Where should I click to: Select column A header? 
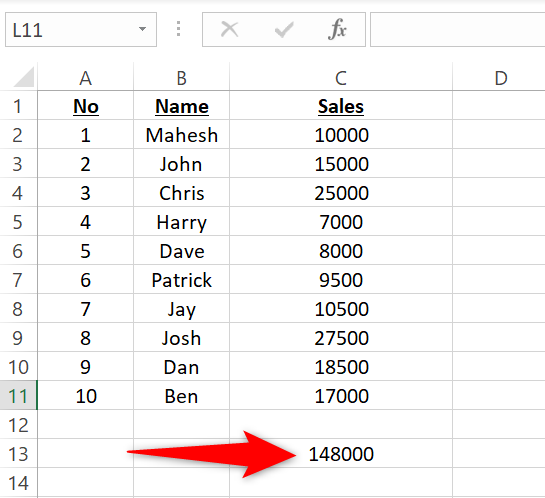click(x=86, y=77)
